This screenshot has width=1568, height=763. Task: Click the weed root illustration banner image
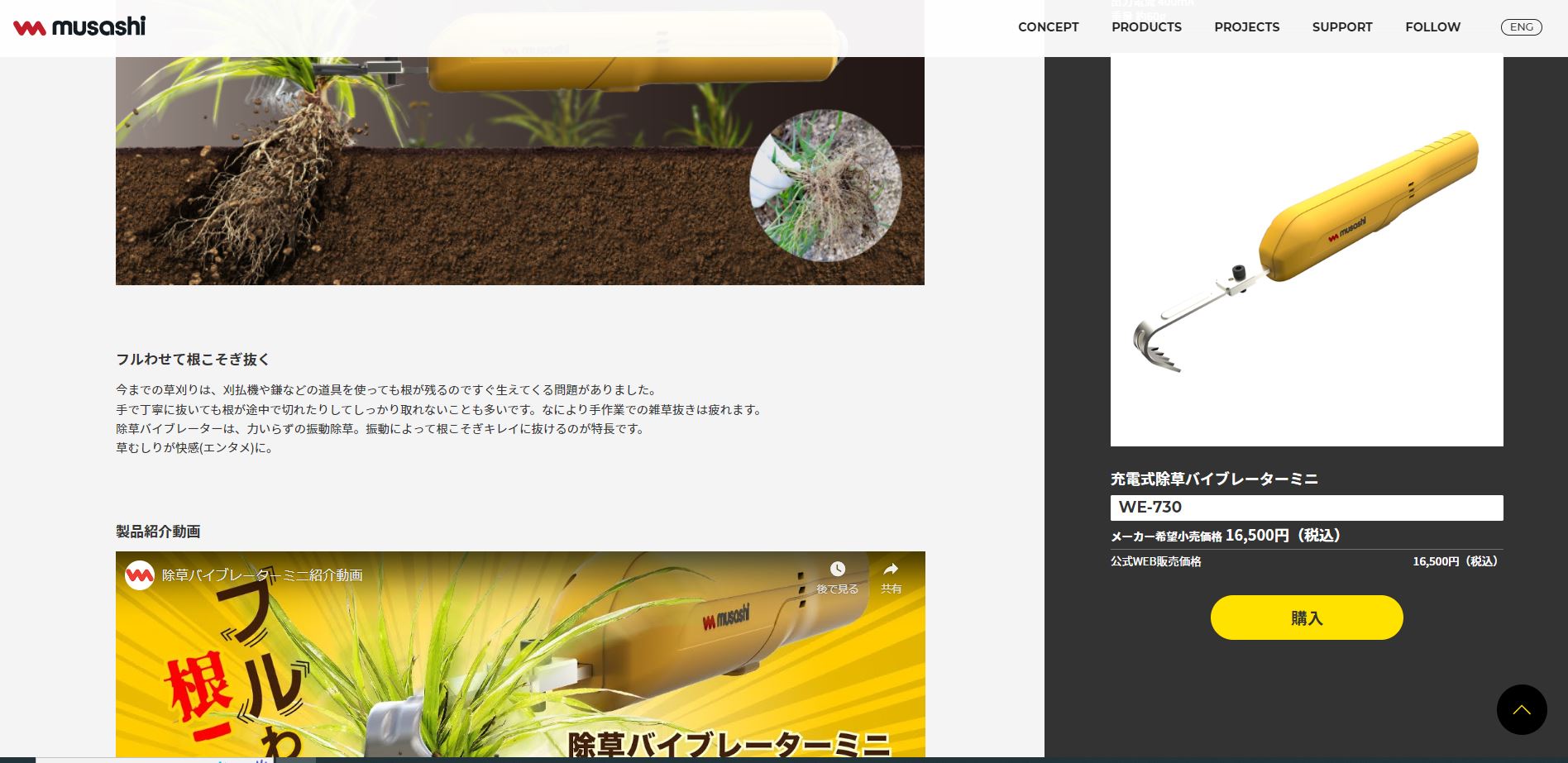(x=519, y=171)
